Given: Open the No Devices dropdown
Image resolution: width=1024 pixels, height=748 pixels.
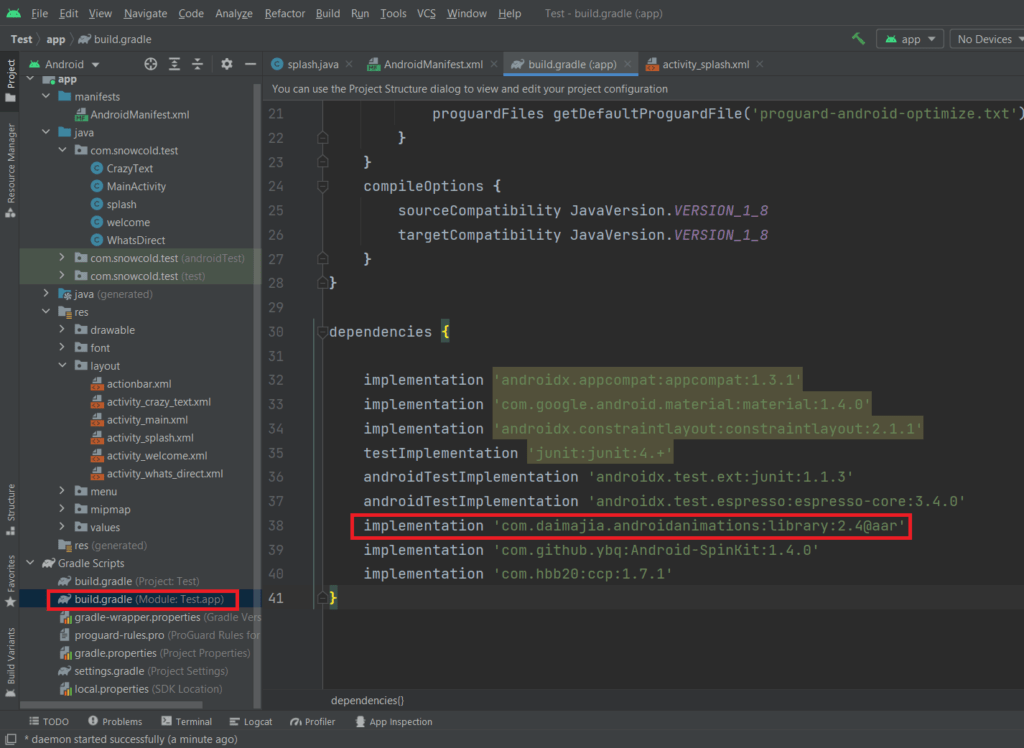Looking at the screenshot, I should [x=985, y=39].
